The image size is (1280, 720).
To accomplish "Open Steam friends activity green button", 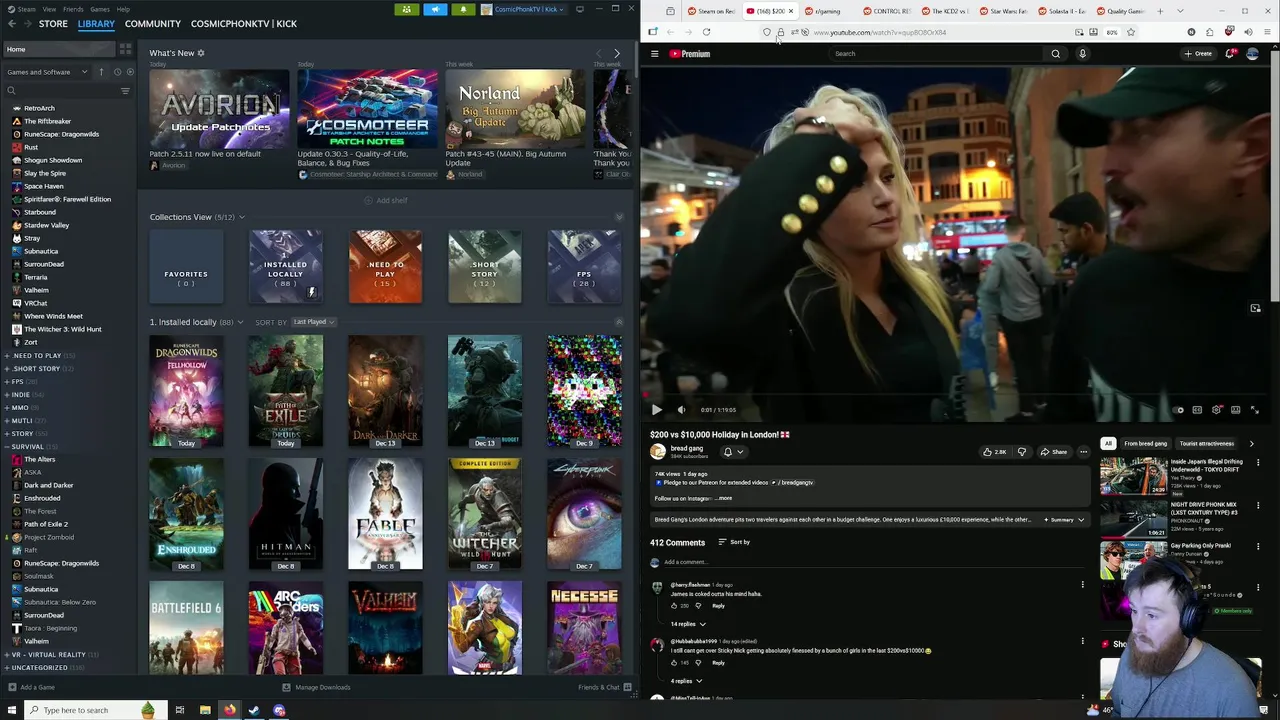I will click(x=406, y=9).
